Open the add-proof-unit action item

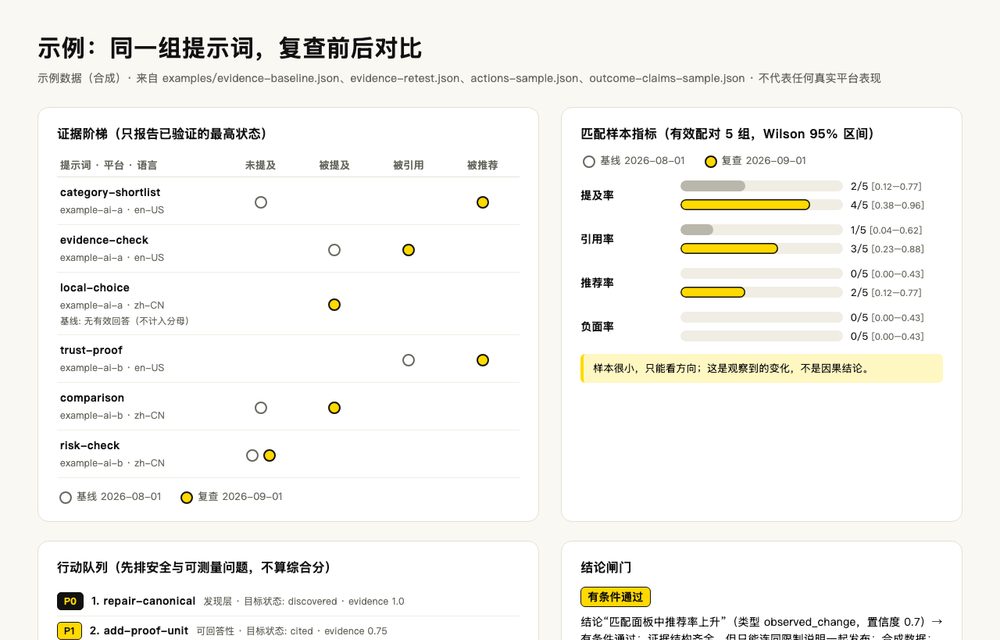tap(288, 631)
